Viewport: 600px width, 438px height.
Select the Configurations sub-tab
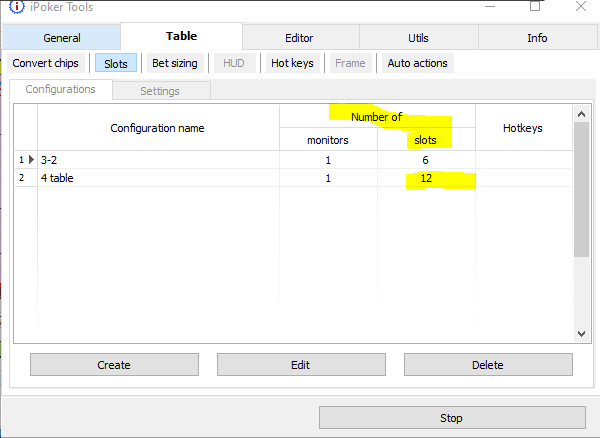point(60,90)
